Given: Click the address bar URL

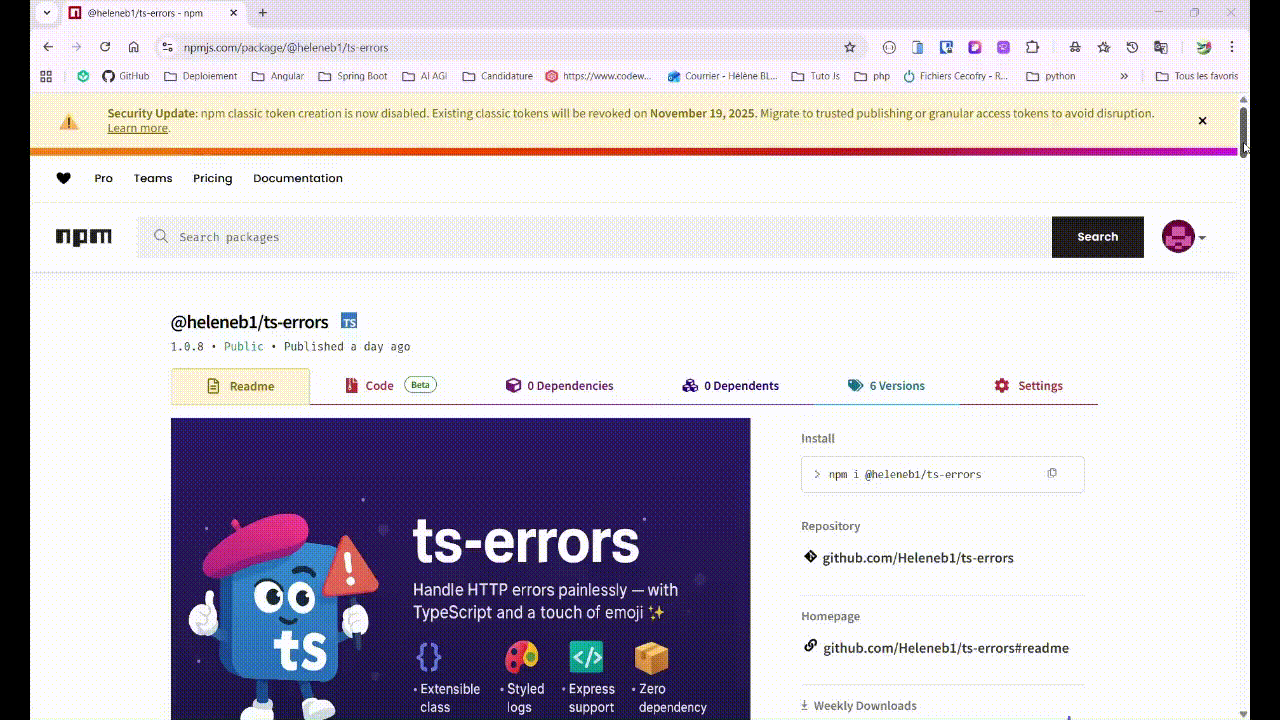Looking at the screenshot, I should (x=286, y=47).
